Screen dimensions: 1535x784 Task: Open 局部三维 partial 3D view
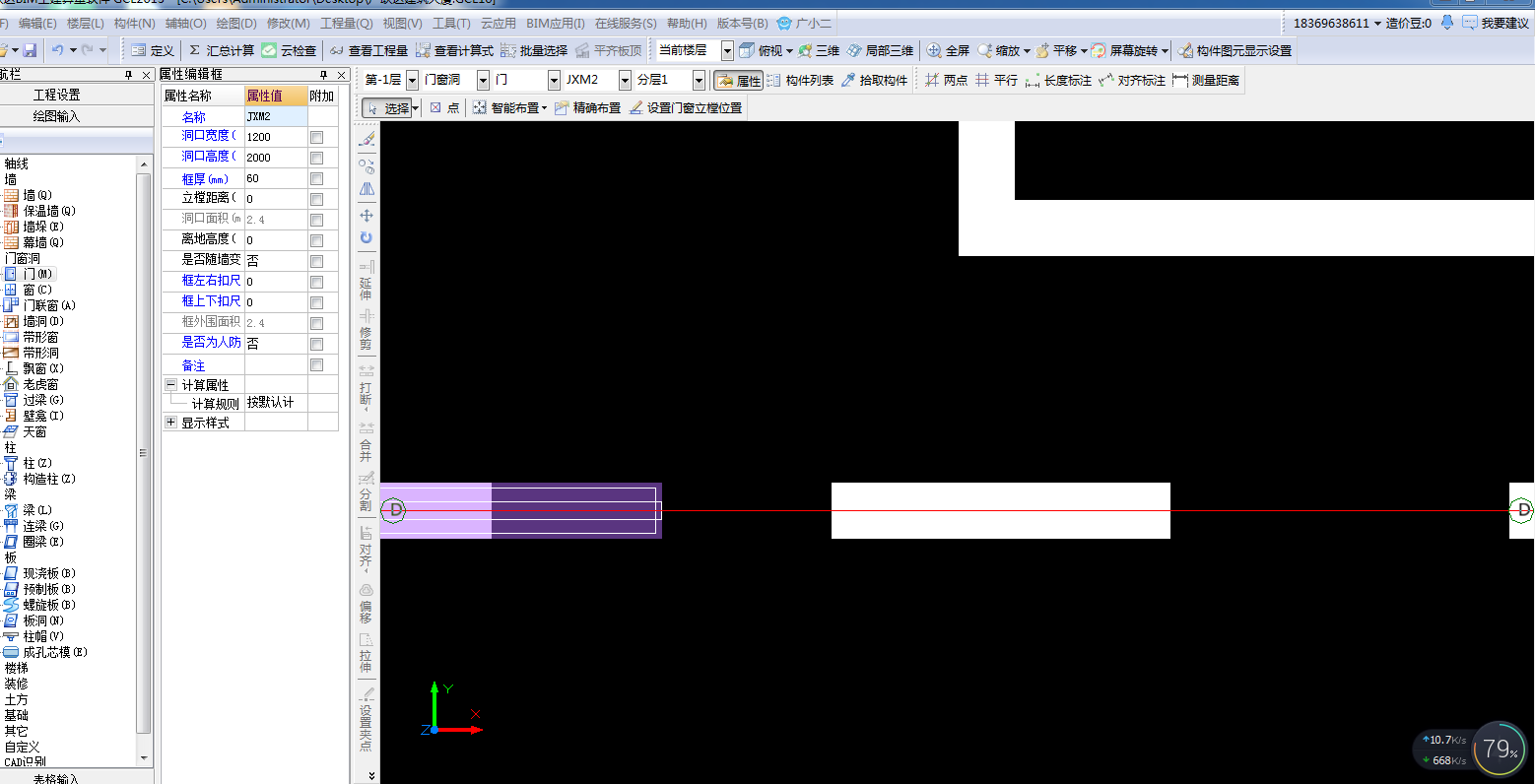[880, 50]
